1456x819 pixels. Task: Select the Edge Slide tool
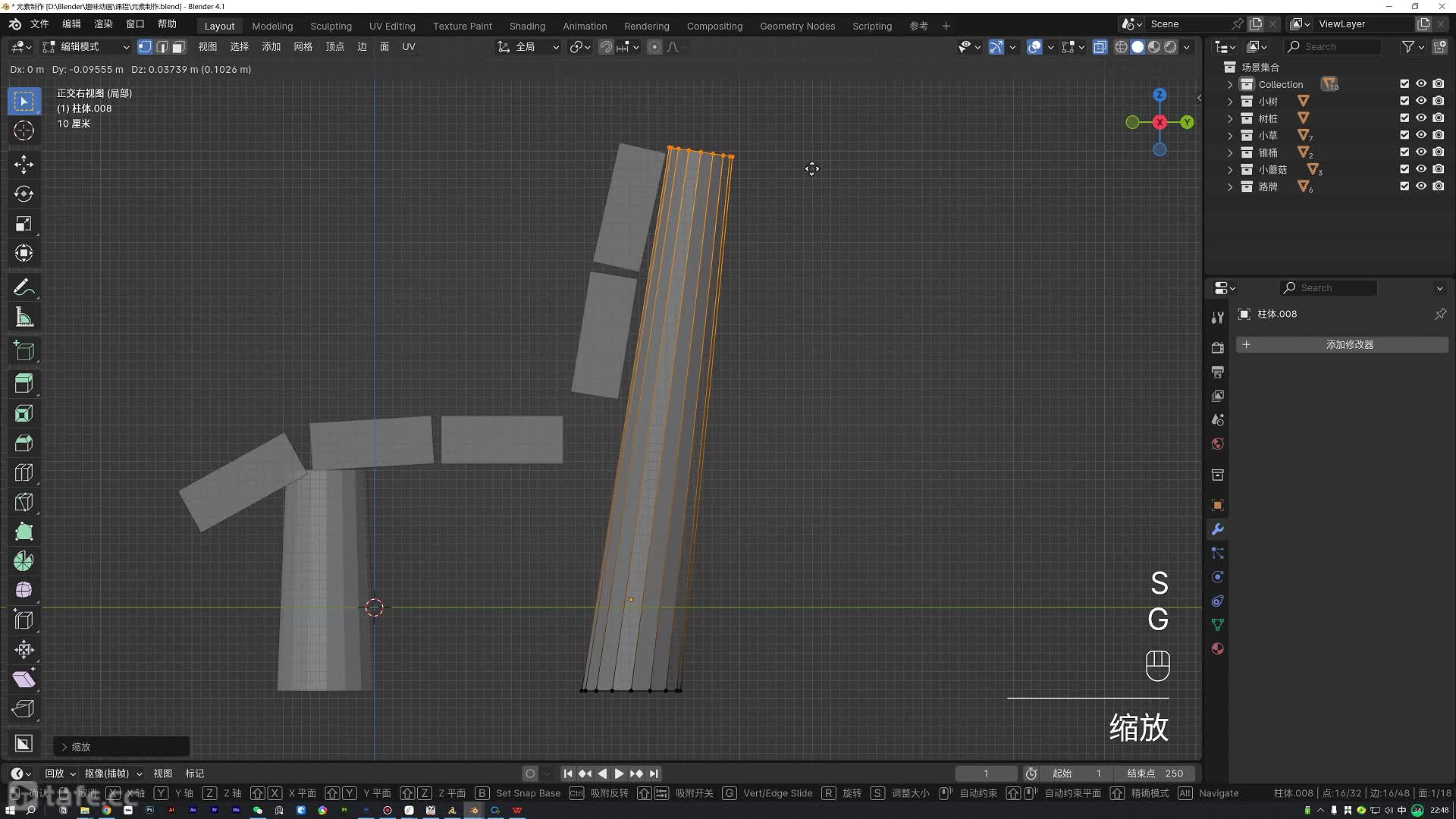[24, 620]
